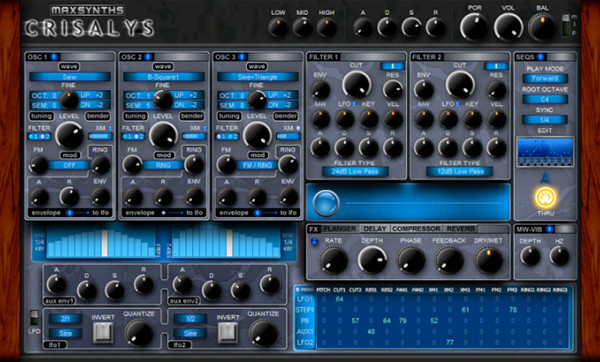Click the blue arrow above THRU
Image resolution: width=600 pixels, height=362 pixels.
click(546, 177)
